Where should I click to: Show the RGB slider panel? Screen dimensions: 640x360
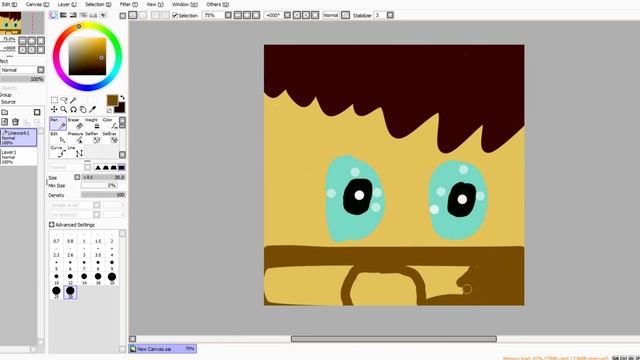[63, 15]
